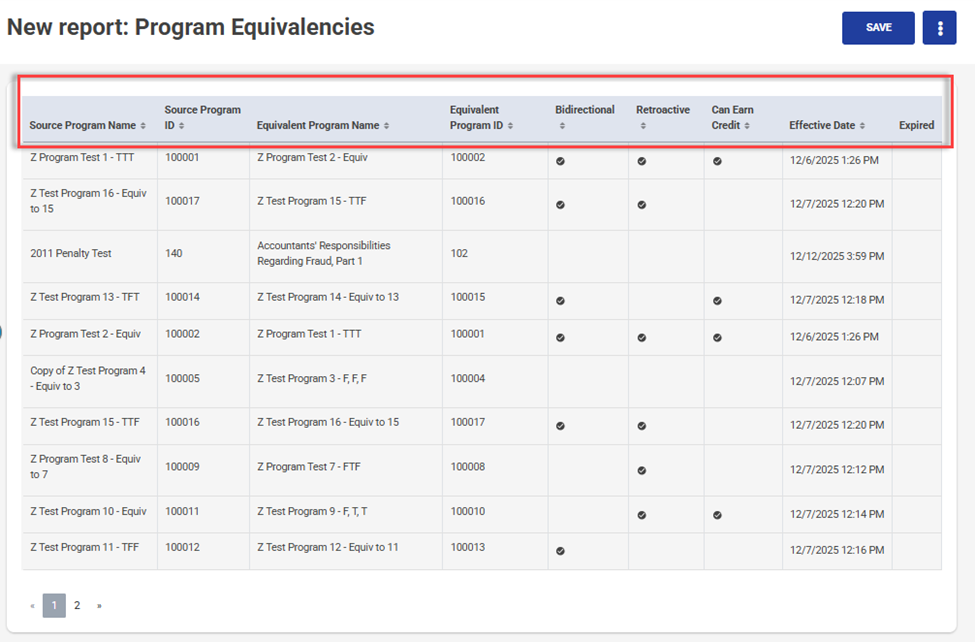Sort by Retroactive column

coord(662,117)
